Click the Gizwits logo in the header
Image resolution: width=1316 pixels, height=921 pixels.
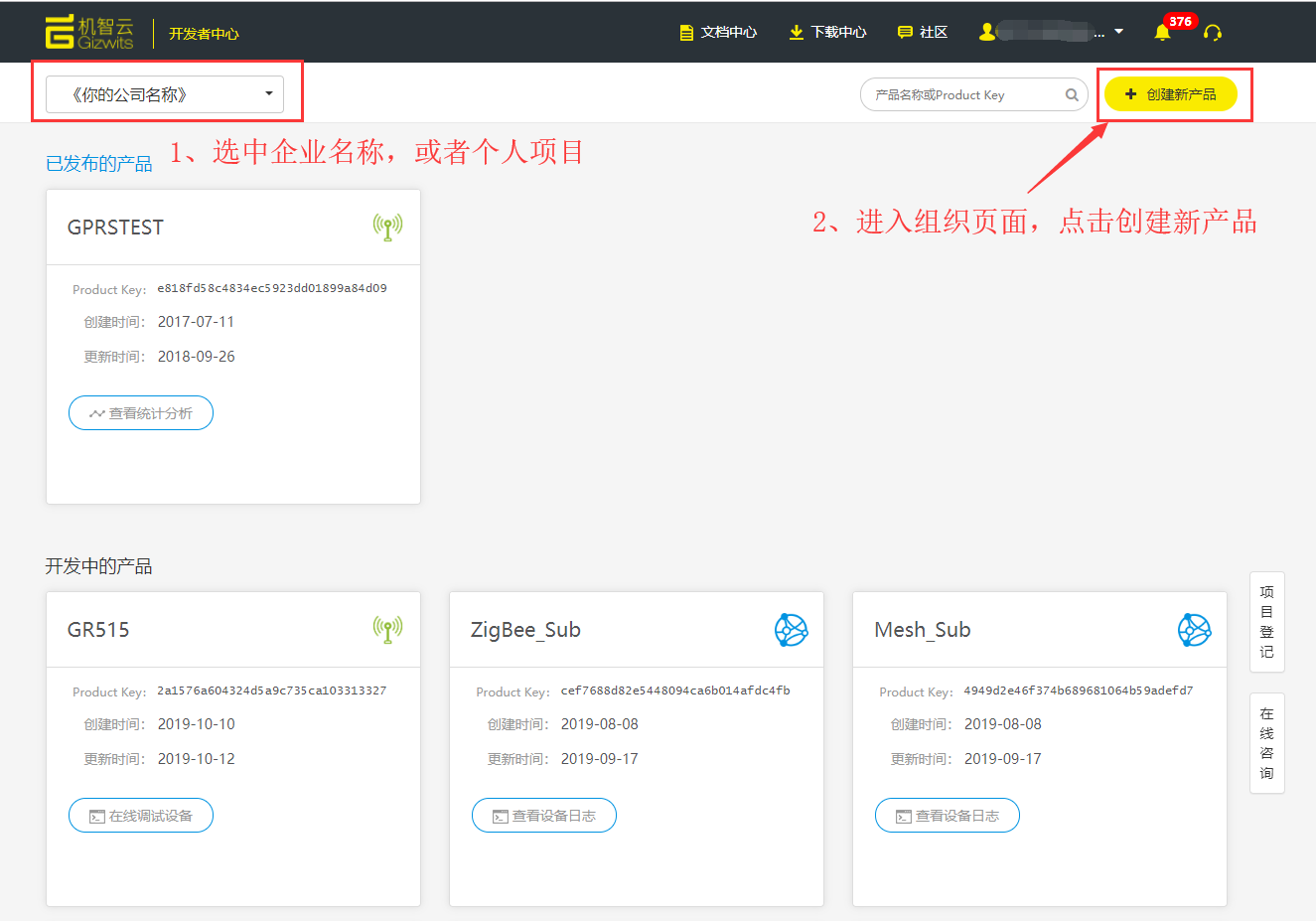click(x=89, y=33)
